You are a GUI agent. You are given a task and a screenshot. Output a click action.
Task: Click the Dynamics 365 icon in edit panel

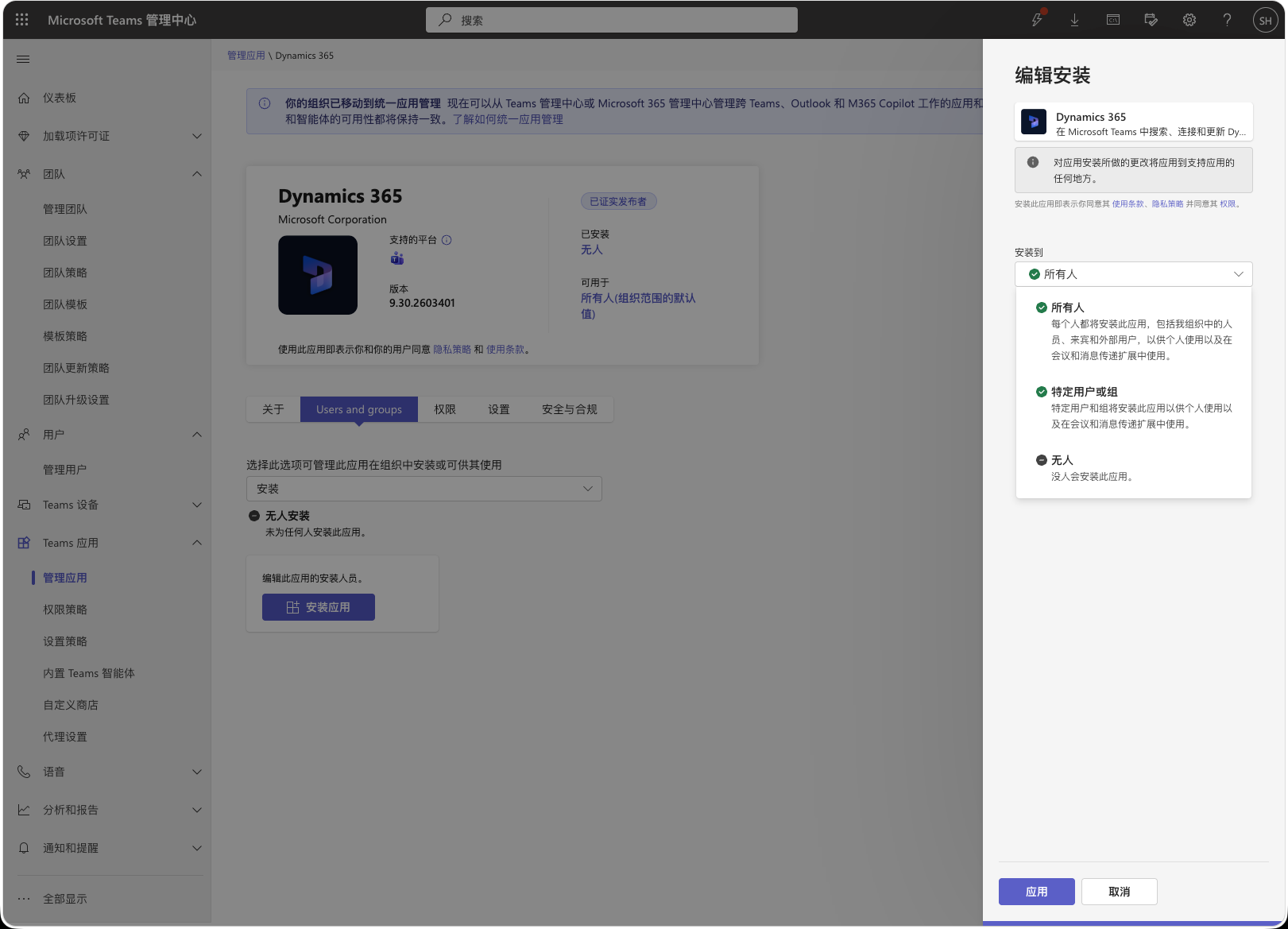click(x=1034, y=122)
